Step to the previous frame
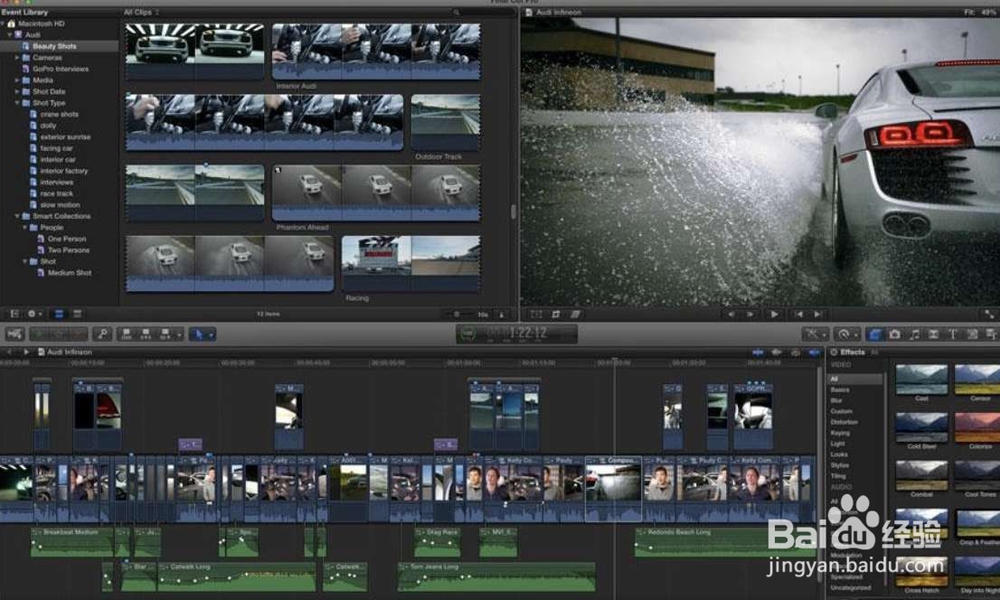 pos(731,314)
